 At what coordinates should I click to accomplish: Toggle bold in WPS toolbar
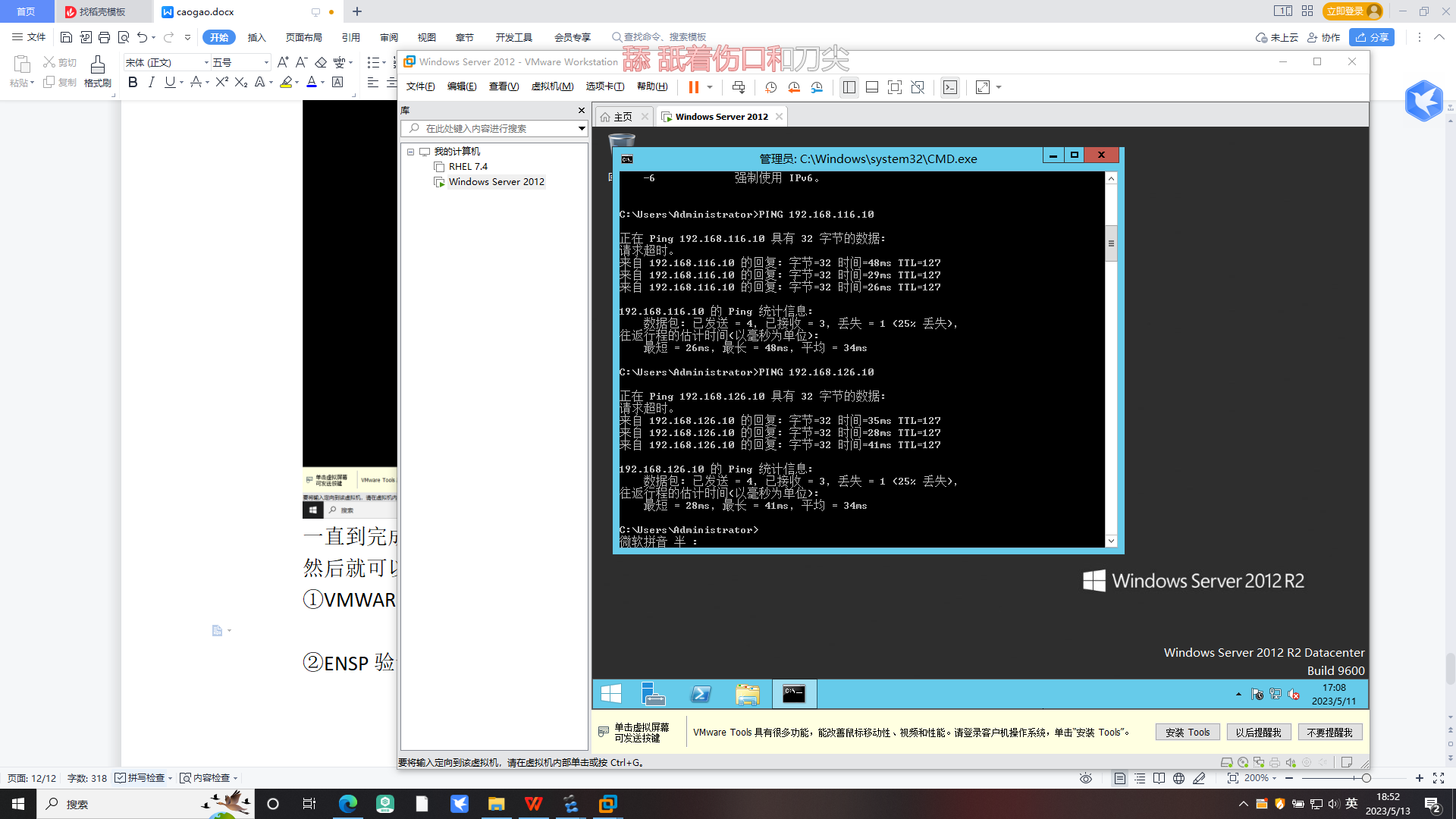click(133, 83)
